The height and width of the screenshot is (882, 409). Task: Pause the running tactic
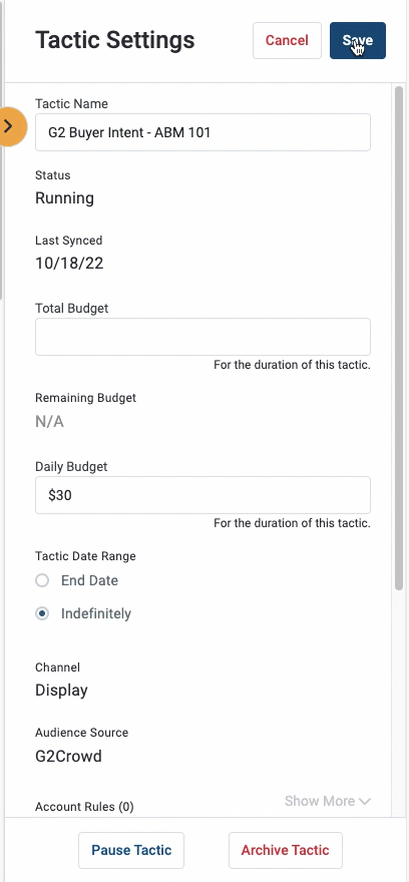pyautogui.click(x=131, y=850)
